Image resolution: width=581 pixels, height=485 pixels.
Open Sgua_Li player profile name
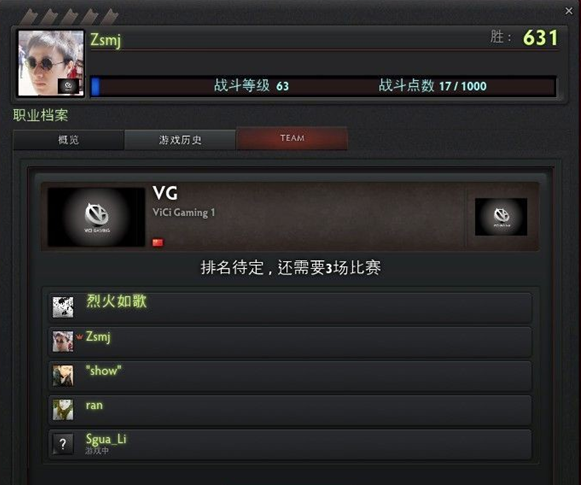tap(106, 439)
